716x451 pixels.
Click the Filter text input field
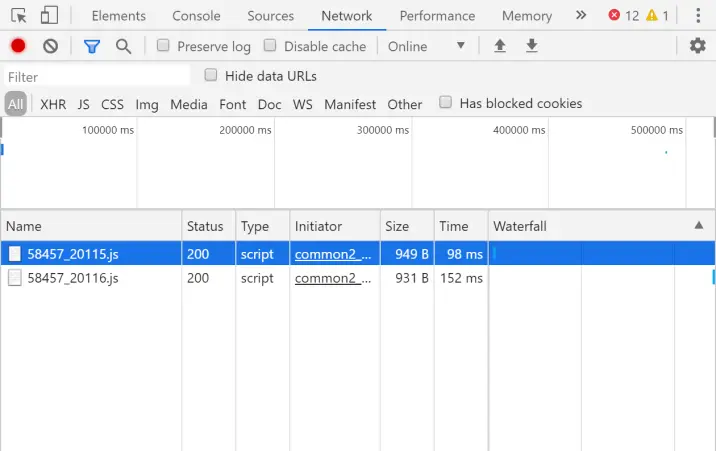point(96,76)
